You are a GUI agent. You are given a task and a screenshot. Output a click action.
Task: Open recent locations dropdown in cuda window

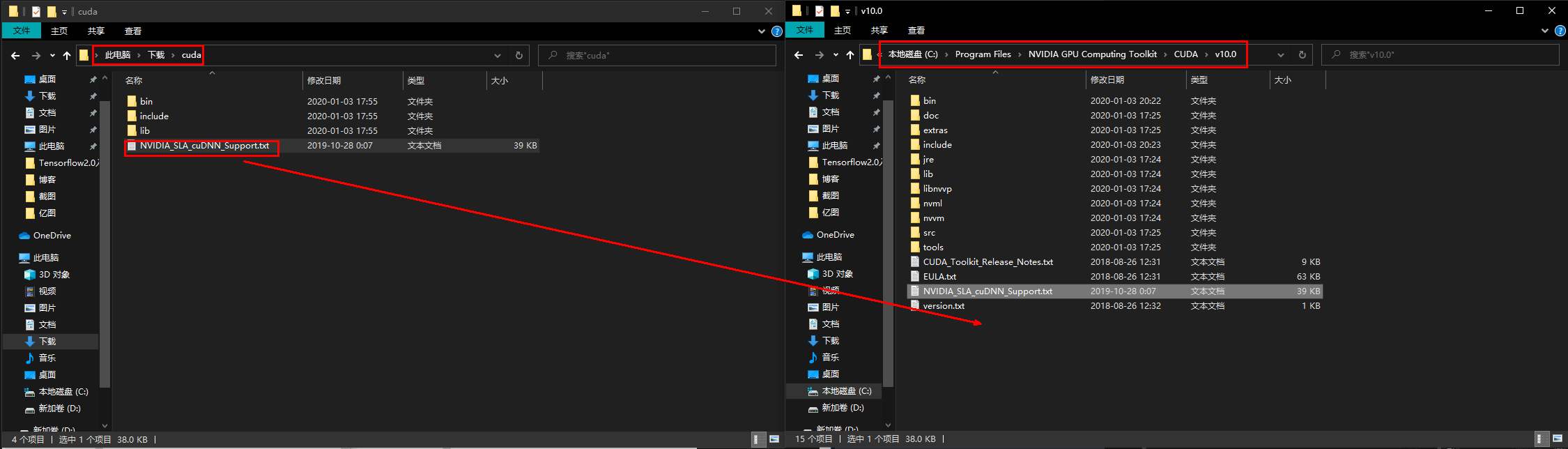pos(52,55)
